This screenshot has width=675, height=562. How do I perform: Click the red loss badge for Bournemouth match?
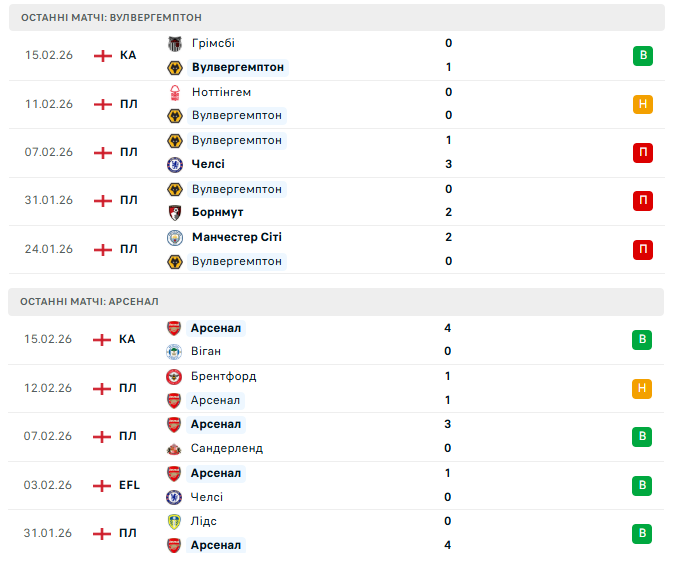[643, 201]
